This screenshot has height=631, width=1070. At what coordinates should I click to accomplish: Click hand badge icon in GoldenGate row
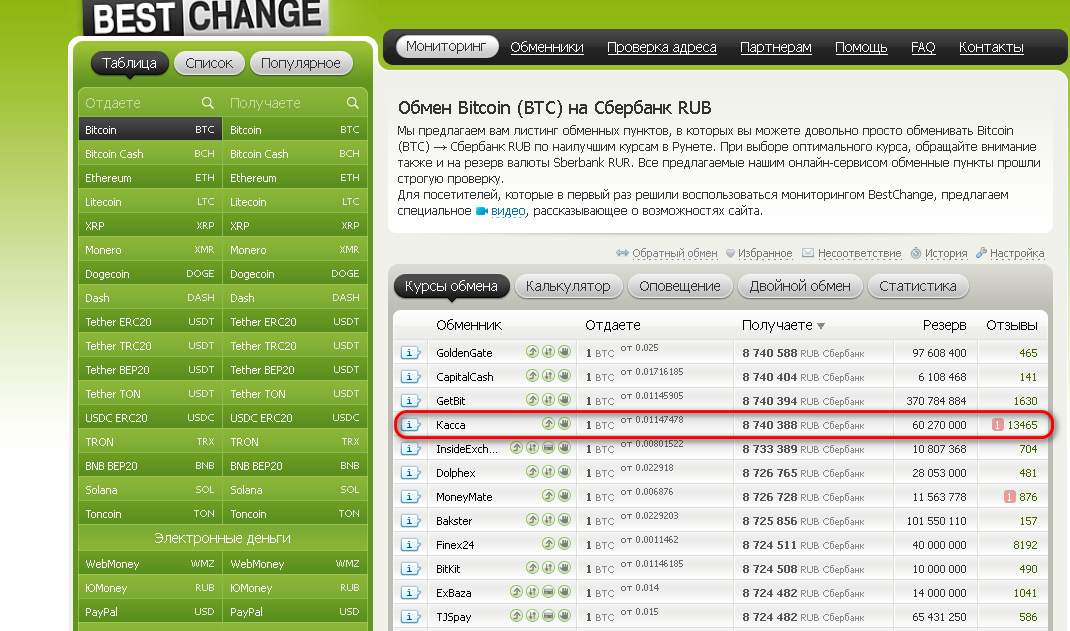(564, 352)
